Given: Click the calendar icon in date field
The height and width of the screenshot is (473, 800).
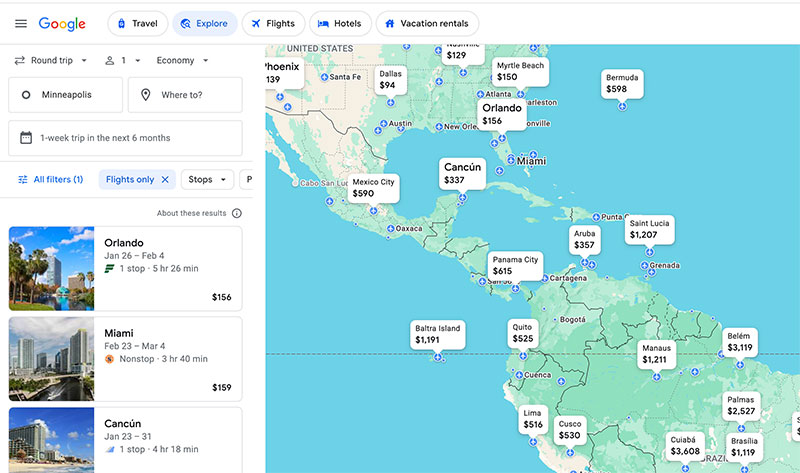Looking at the screenshot, I should coord(26,138).
